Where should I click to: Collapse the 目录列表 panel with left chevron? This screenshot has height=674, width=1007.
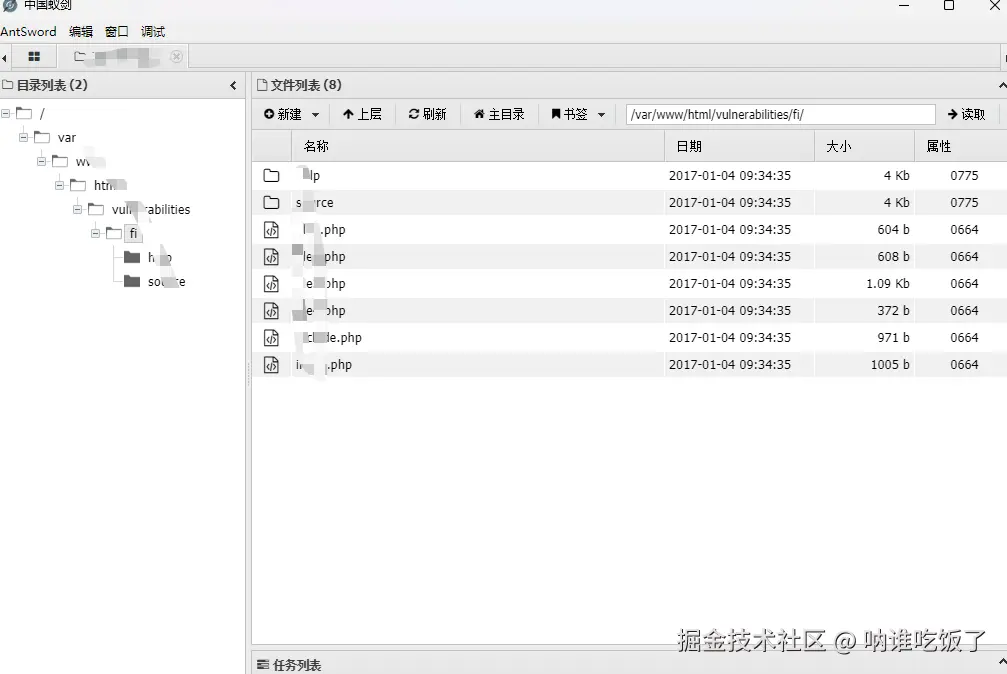(x=233, y=85)
